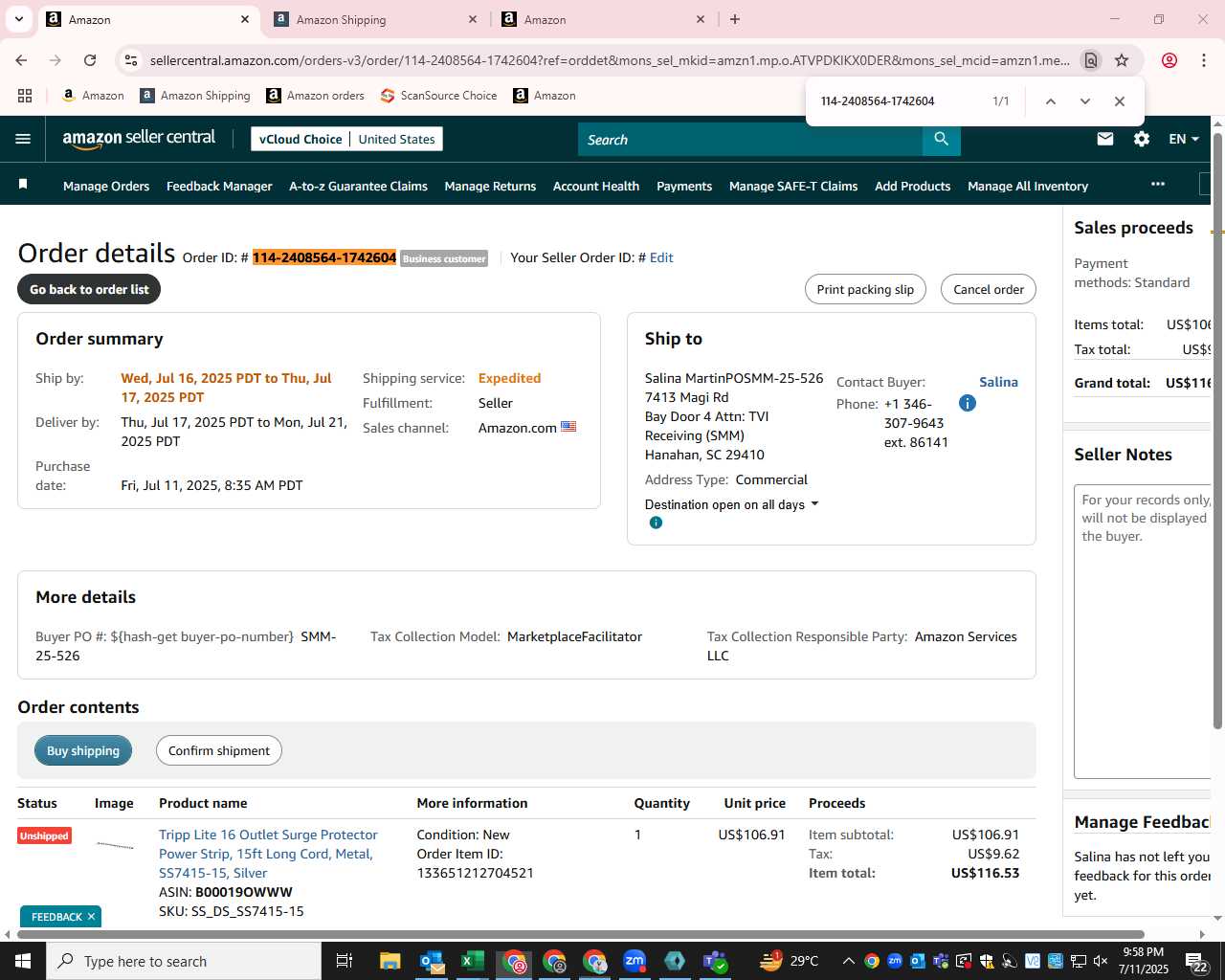Close the find-in-page bar
The image size is (1225, 980).
pos(1119,101)
